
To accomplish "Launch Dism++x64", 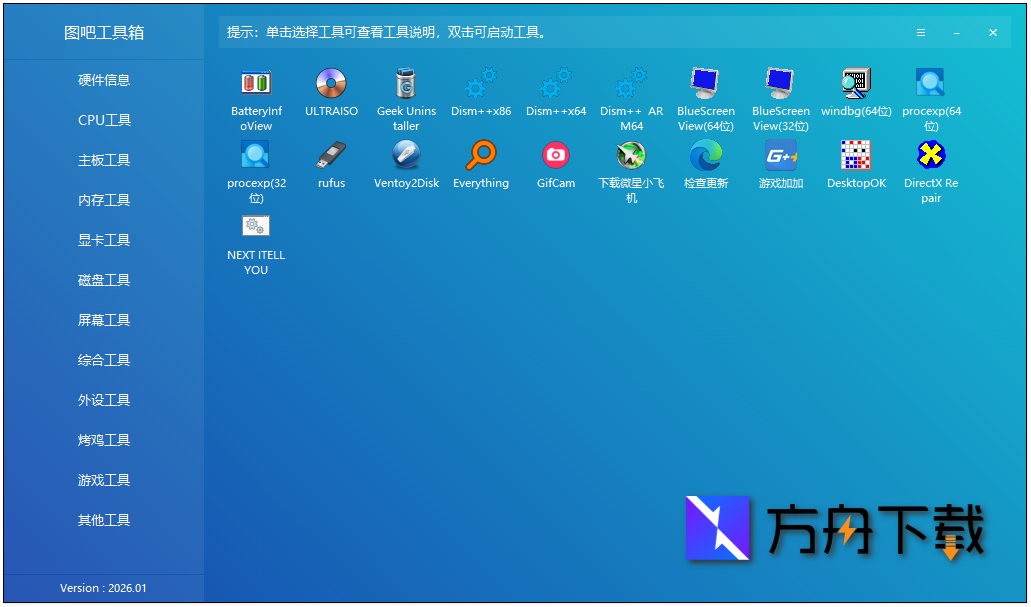I will click(555, 95).
